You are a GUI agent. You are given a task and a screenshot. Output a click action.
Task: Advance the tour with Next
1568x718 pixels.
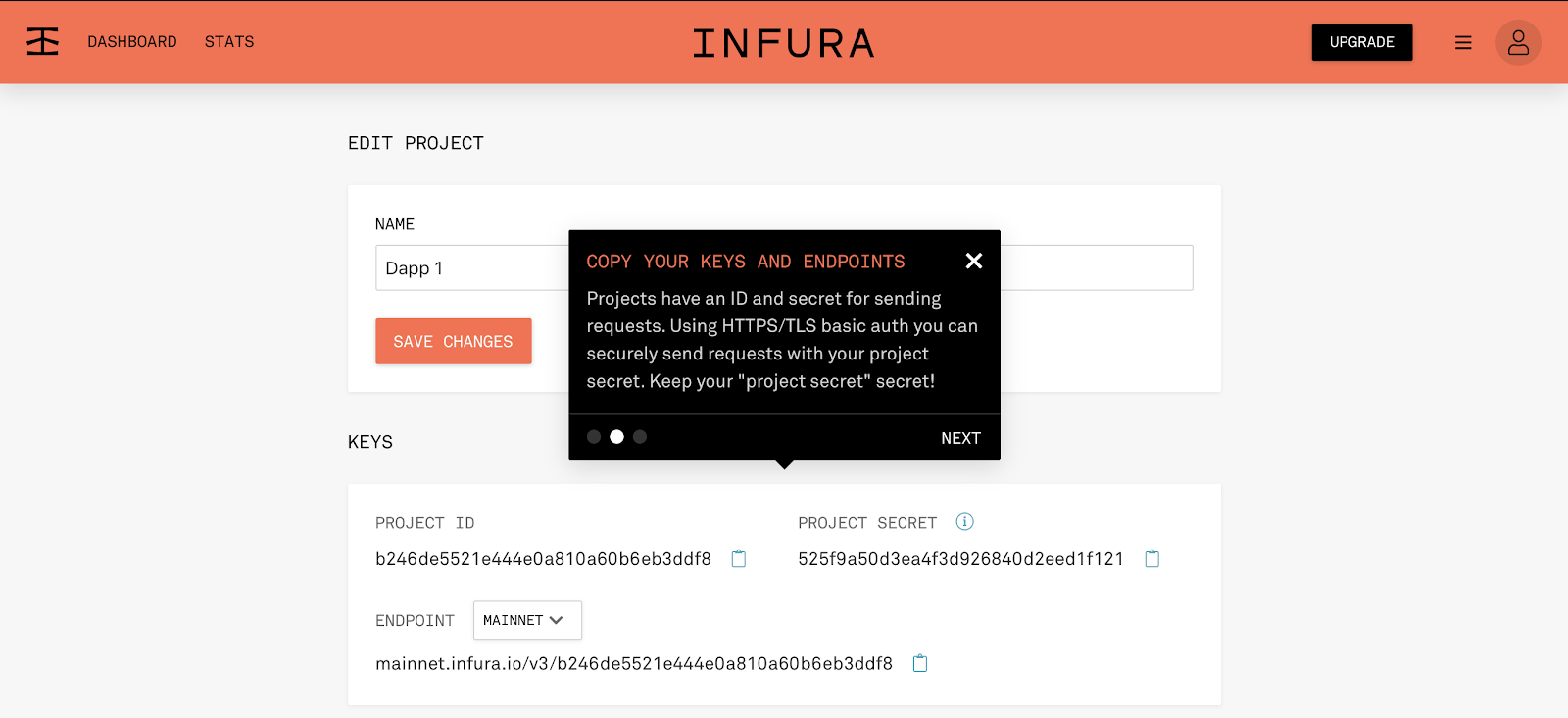click(x=960, y=438)
